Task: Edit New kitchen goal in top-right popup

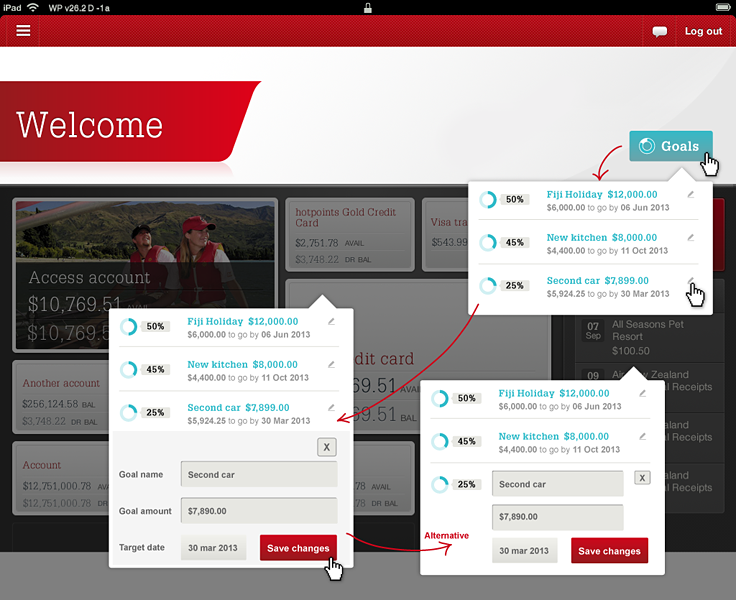Action: (690, 238)
